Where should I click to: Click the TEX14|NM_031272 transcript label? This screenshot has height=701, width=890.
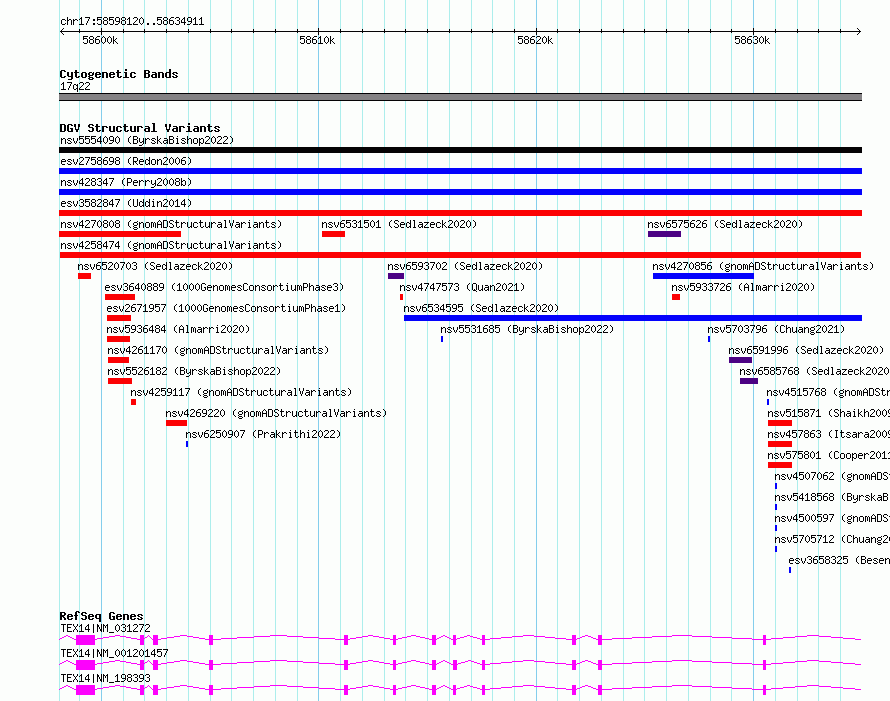pyautogui.click(x=106, y=628)
